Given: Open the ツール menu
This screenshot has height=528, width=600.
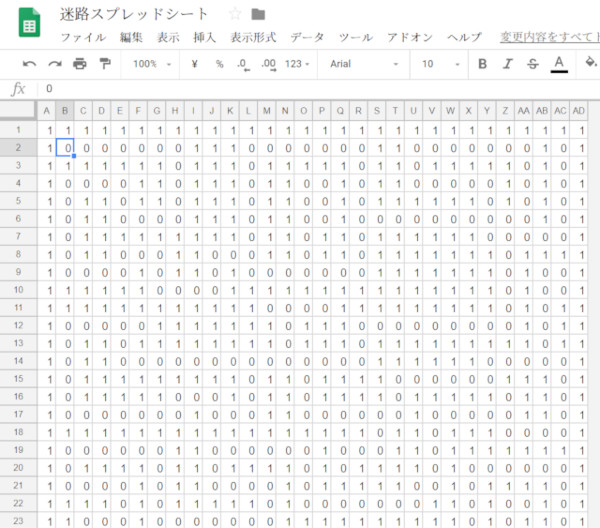Looking at the screenshot, I should (355, 37).
